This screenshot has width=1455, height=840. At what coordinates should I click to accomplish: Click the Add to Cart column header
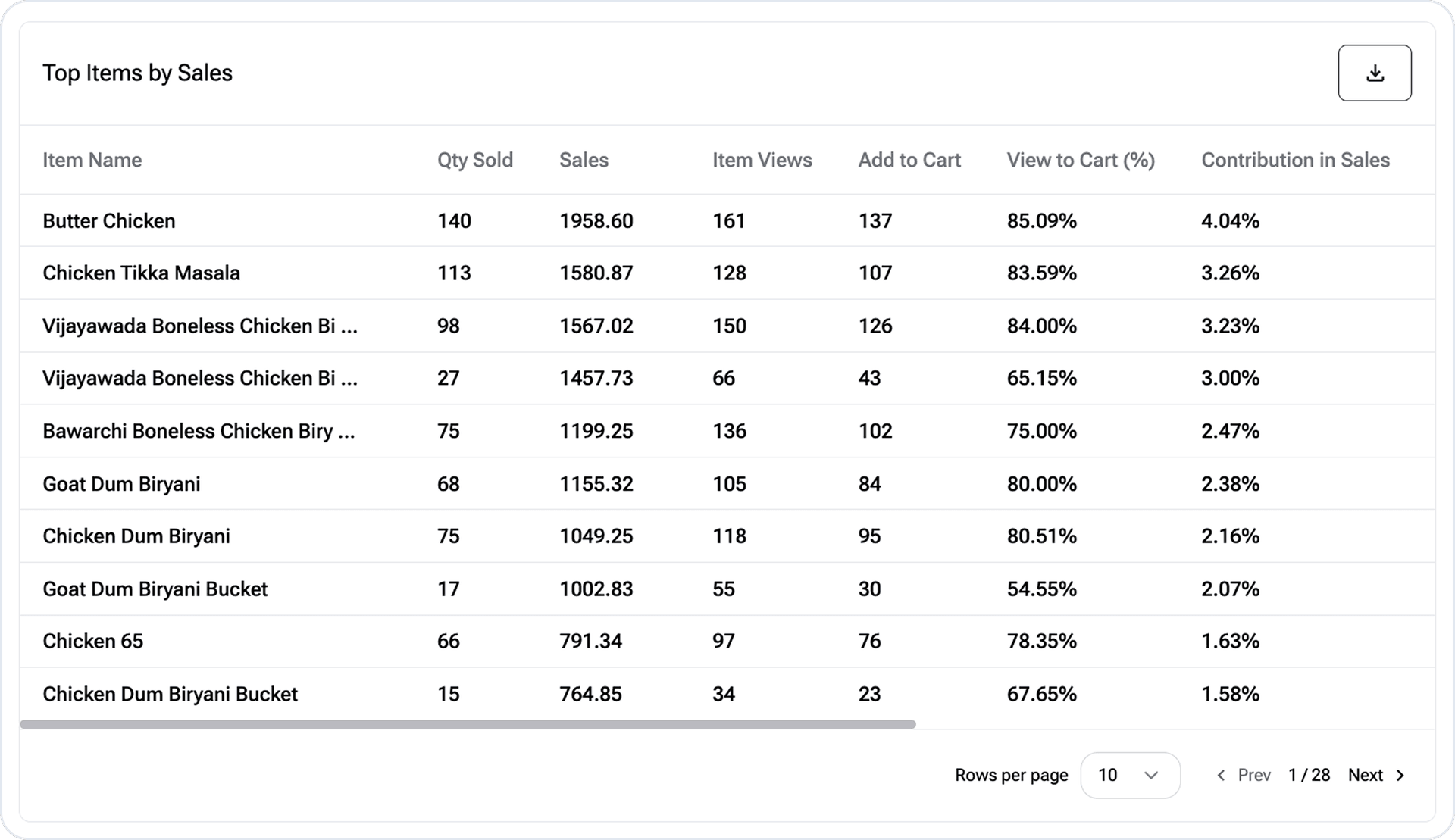tap(909, 160)
